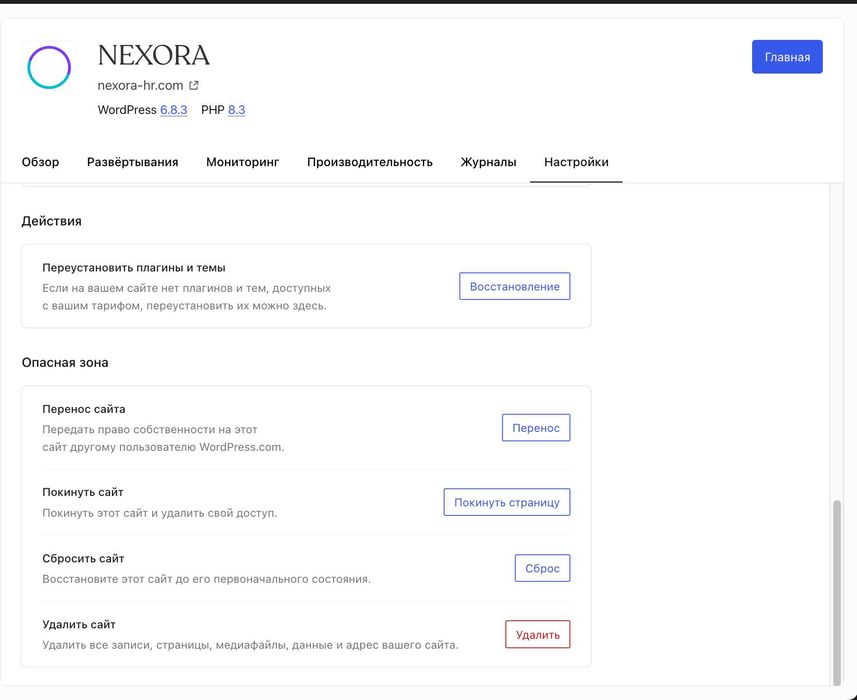Click the NEXORA site title heading
Viewport: 857px width, 700px height.
[154, 55]
